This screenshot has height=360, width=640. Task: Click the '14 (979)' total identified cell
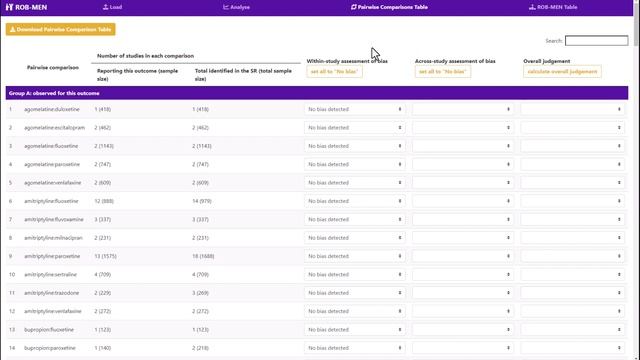pos(202,201)
